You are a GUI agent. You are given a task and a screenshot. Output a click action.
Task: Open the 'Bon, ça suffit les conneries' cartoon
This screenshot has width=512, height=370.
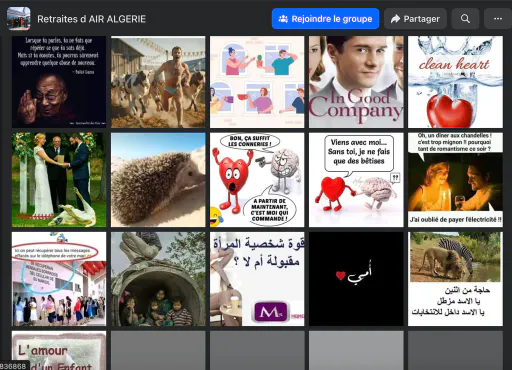[257, 180]
